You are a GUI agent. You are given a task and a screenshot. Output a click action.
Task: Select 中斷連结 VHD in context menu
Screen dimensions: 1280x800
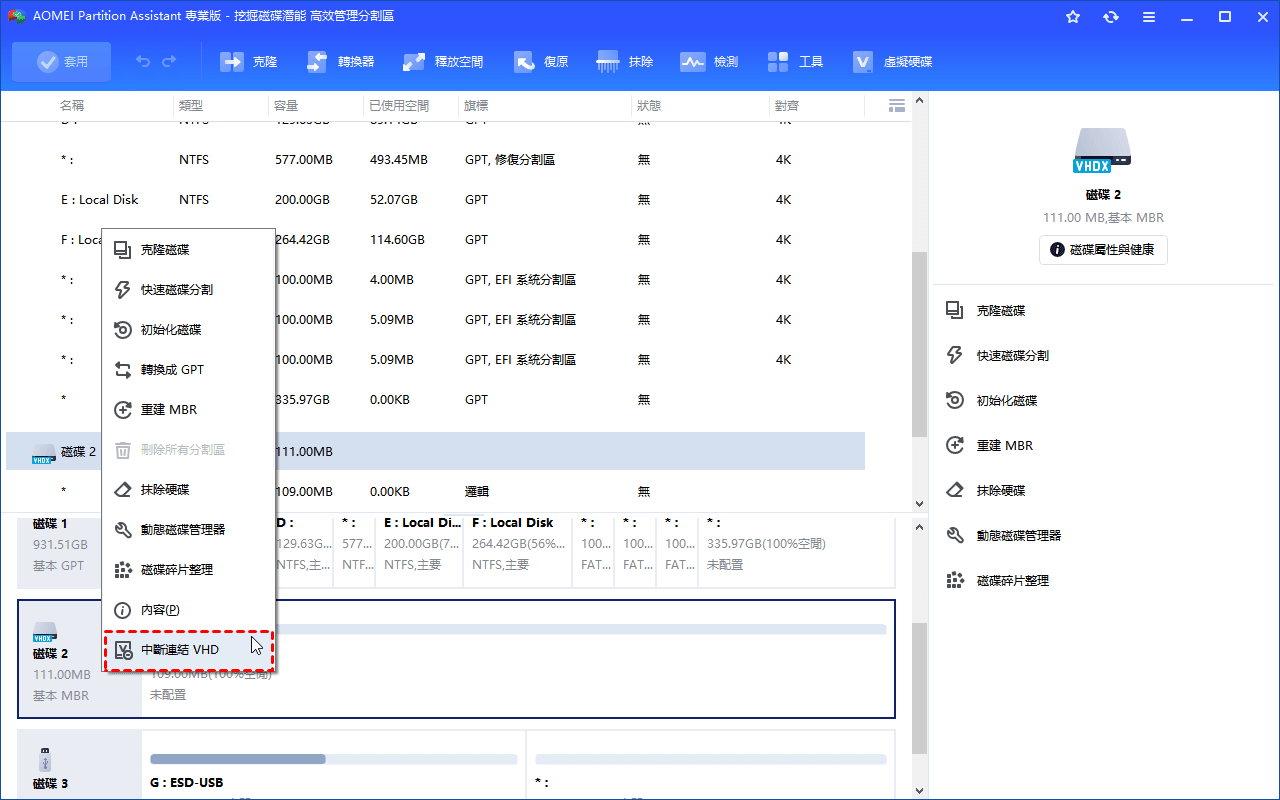coord(189,650)
